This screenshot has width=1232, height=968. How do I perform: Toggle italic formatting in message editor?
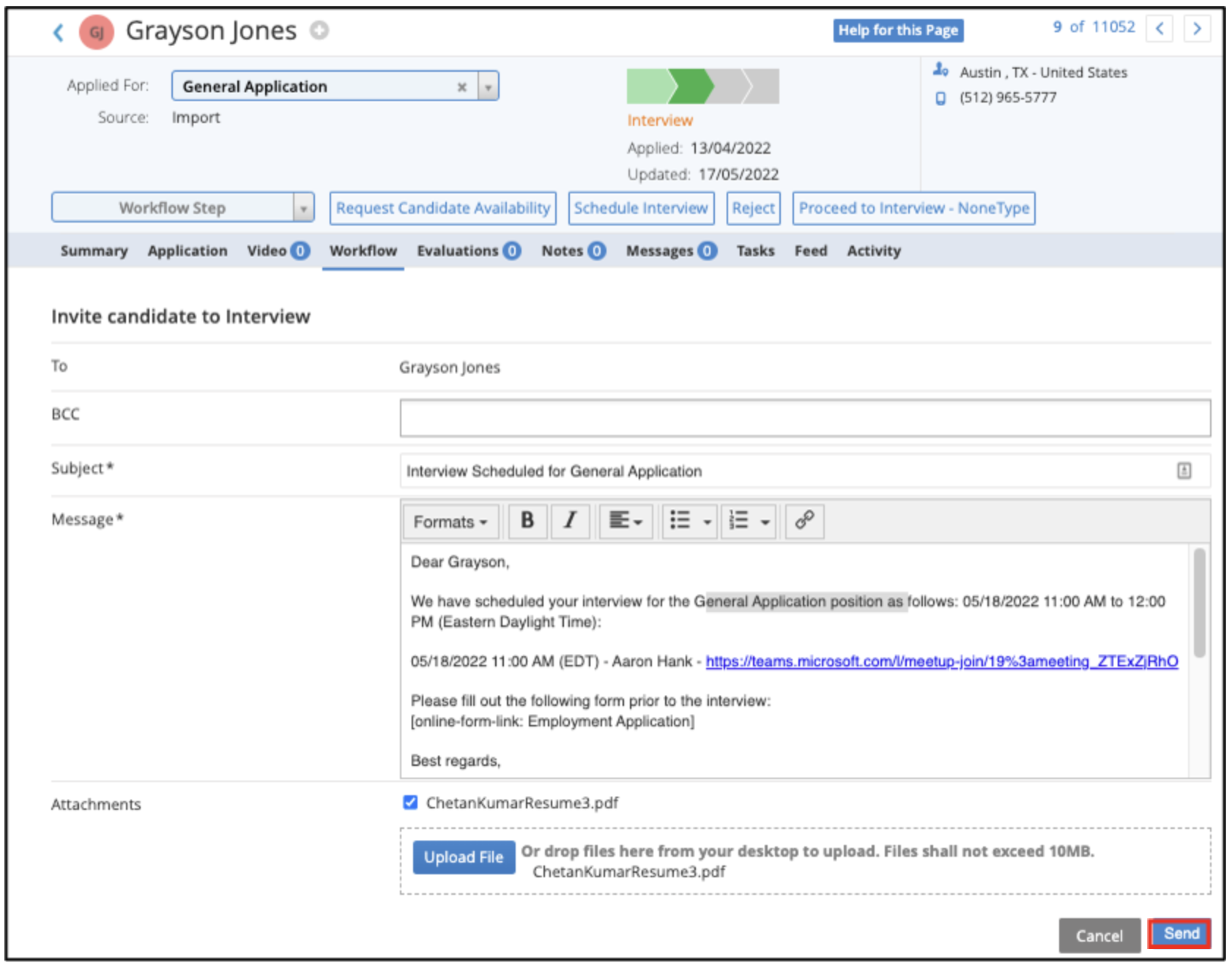coord(571,521)
